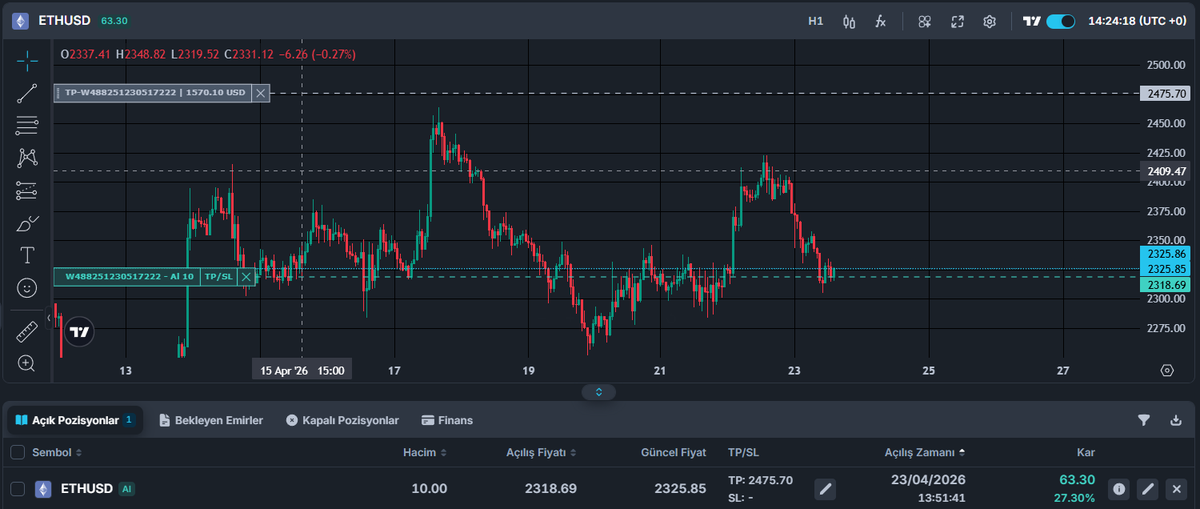Switch to Kapalı Pozisyonlar tab
The height and width of the screenshot is (509, 1200).
(342, 420)
